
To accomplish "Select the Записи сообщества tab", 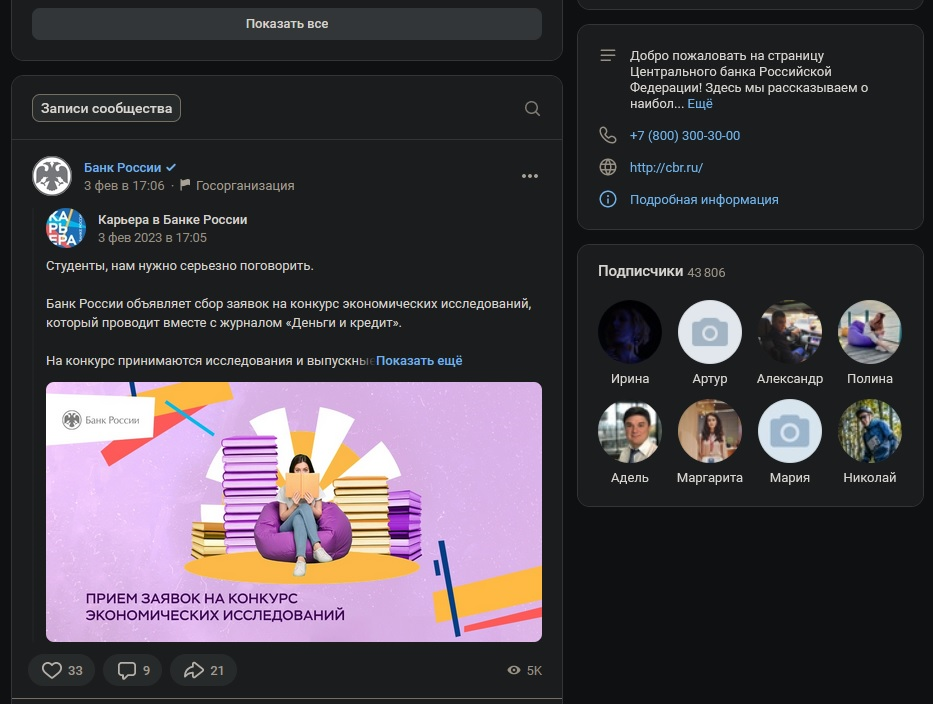I will (107, 108).
